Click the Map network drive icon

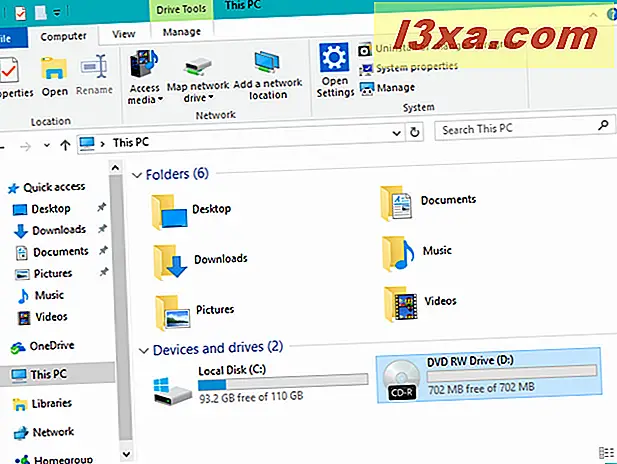(198, 67)
